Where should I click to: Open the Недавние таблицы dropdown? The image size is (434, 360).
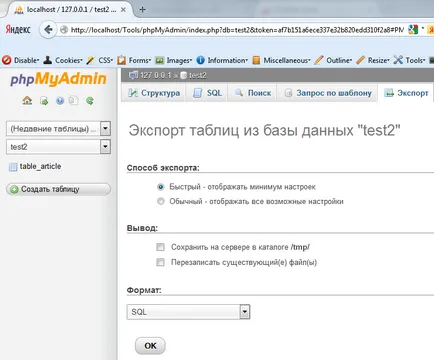point(58,128)
